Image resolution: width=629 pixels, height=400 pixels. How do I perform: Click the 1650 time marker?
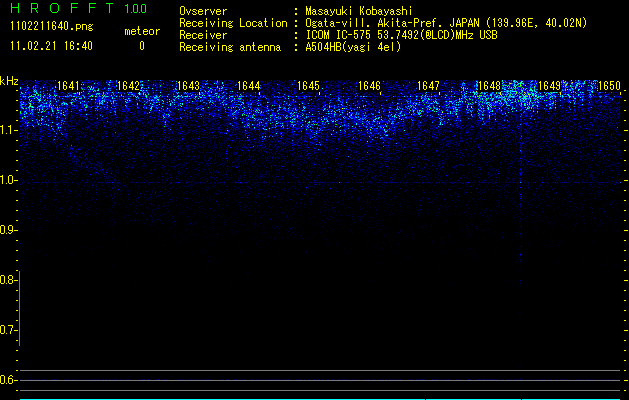pos(609,86)
